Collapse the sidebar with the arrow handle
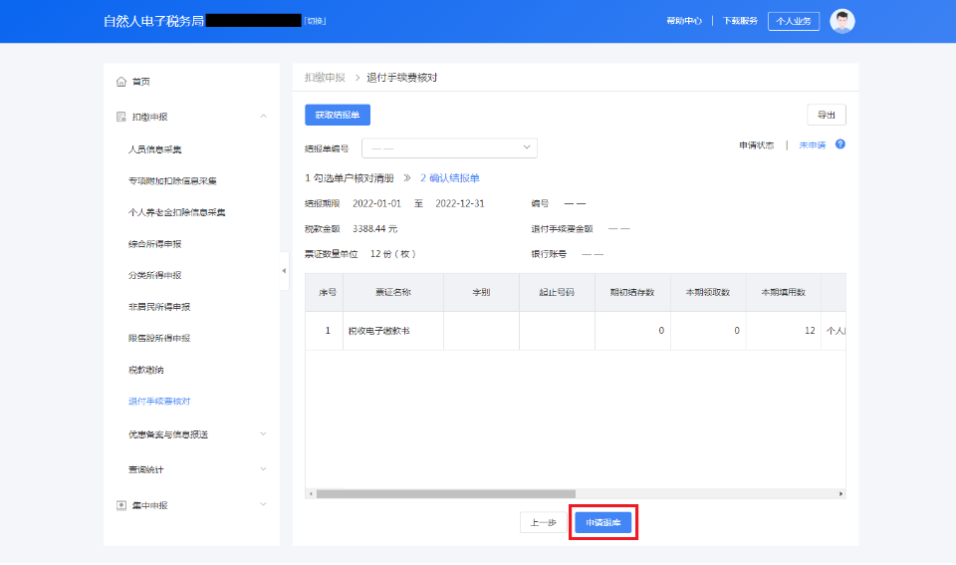 (x=284, y=271)
